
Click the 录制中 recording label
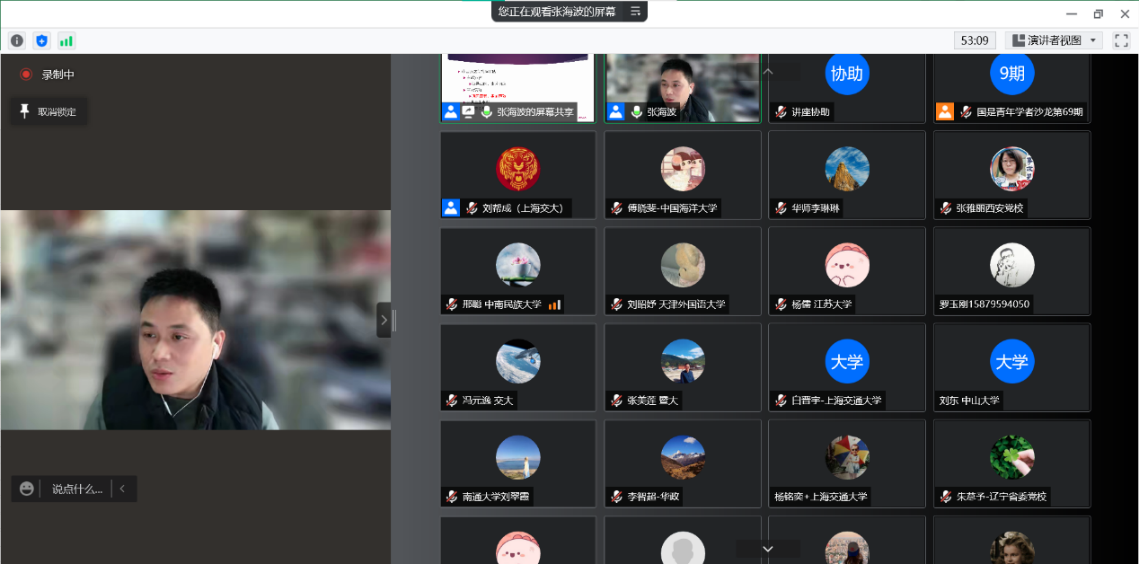(x=58, y=74)
